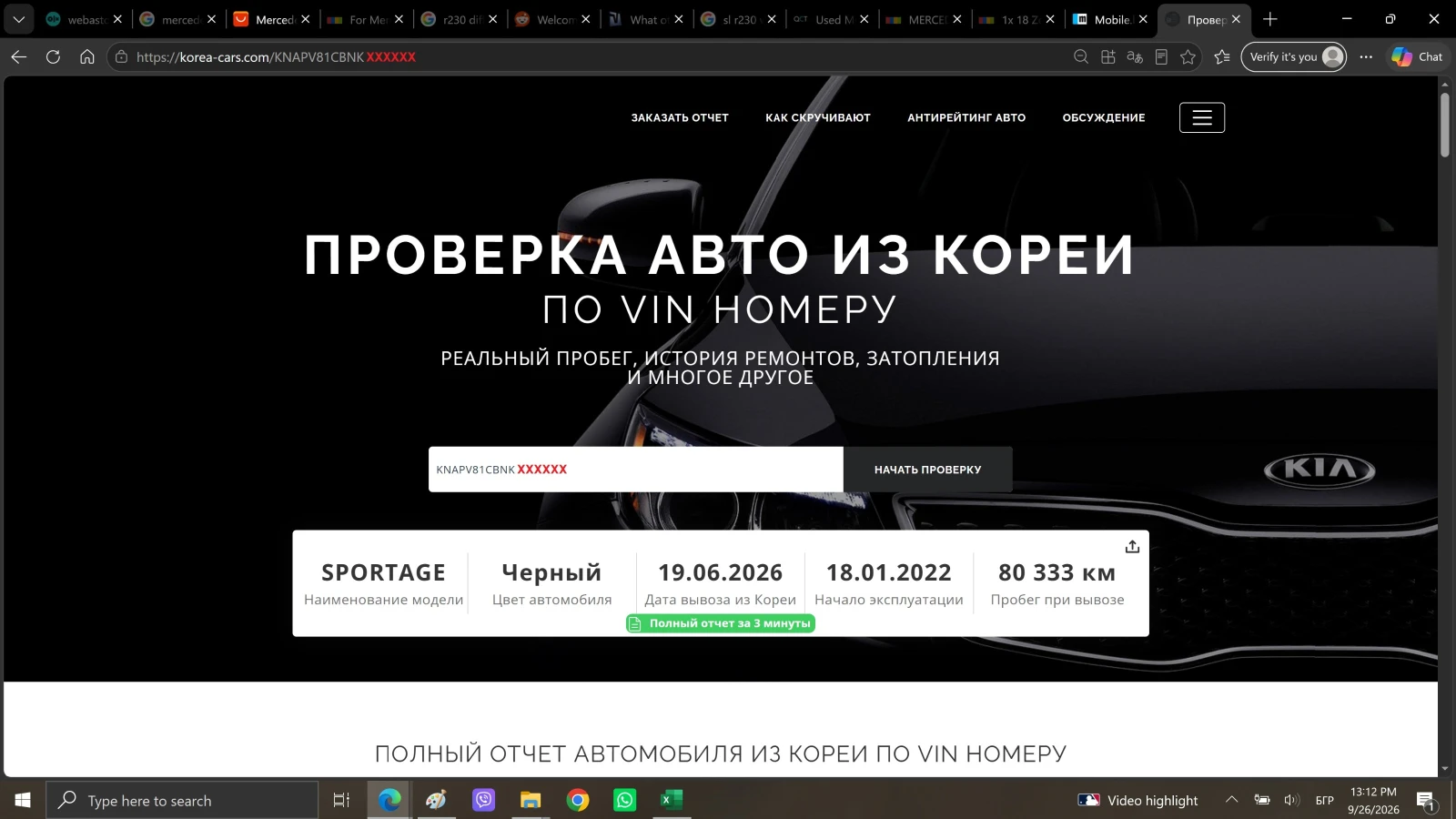Close the 'For Me' tab
This screenshot has height=819, width=1456.
point(399,19)
